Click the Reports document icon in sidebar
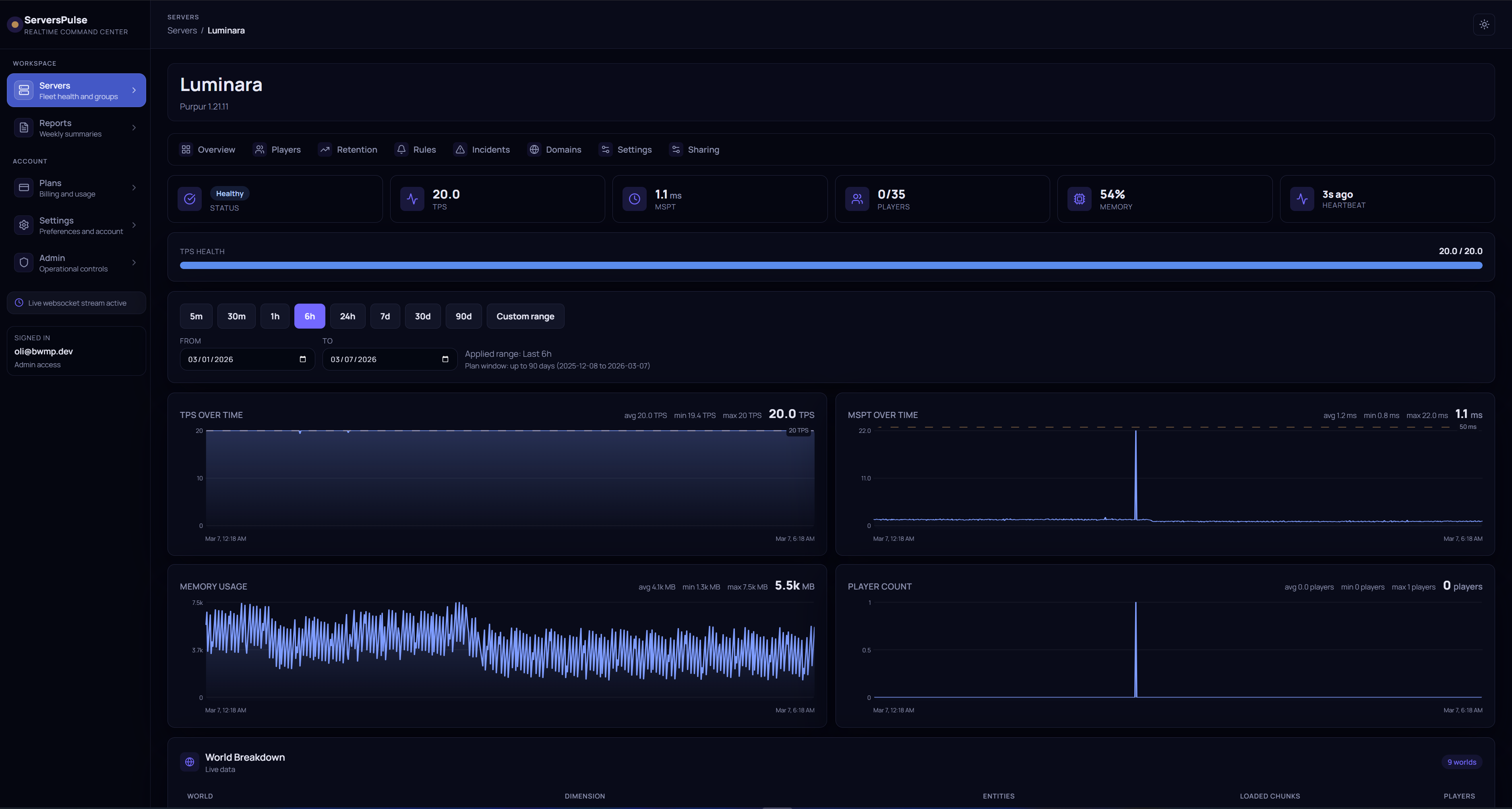Screen dimensions: 1512x809 pyautogui.click(x=24, y=128)
